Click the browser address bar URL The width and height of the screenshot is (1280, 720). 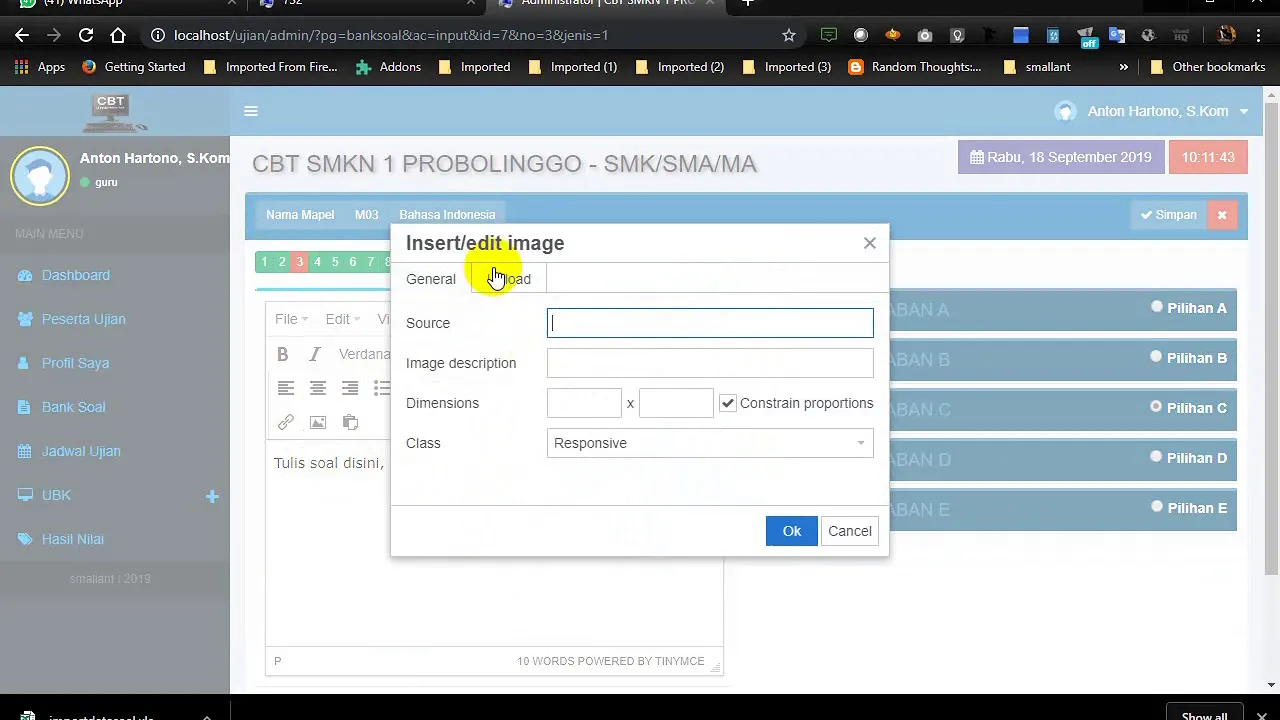391,35
